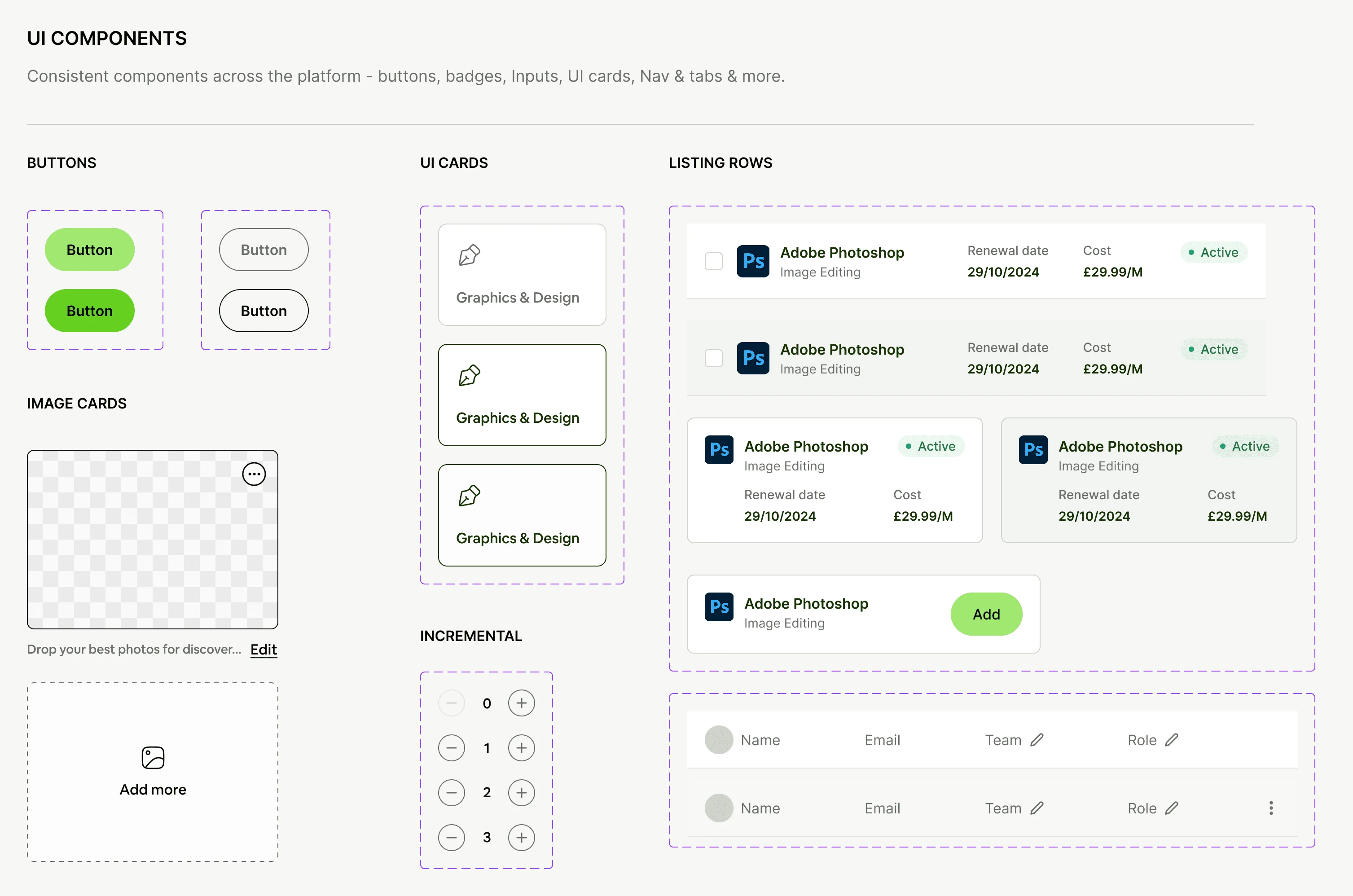Click Photoshop icon in the Add row
This screenshot has height=896, width=1353.
[719, 607]
